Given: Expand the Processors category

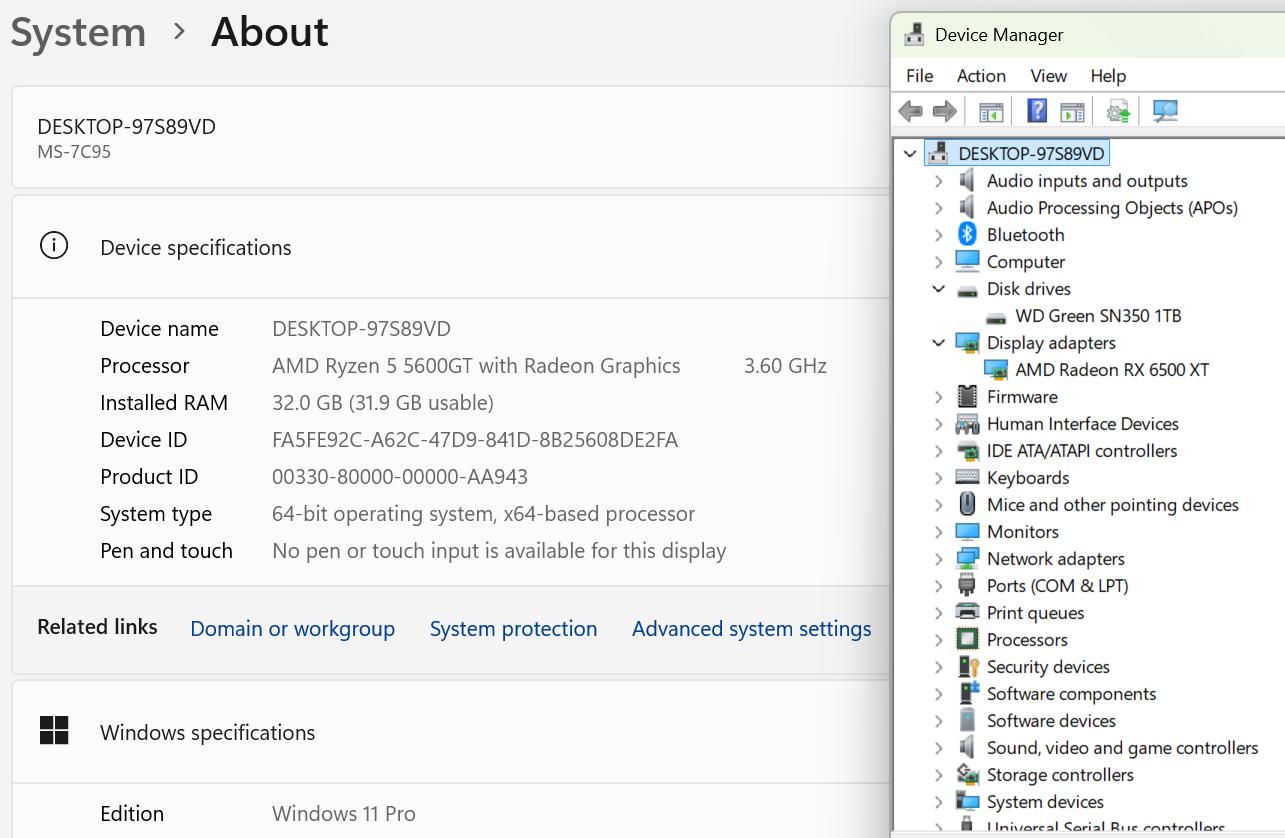Looking at the screenshot, I should tap(938, 640).
